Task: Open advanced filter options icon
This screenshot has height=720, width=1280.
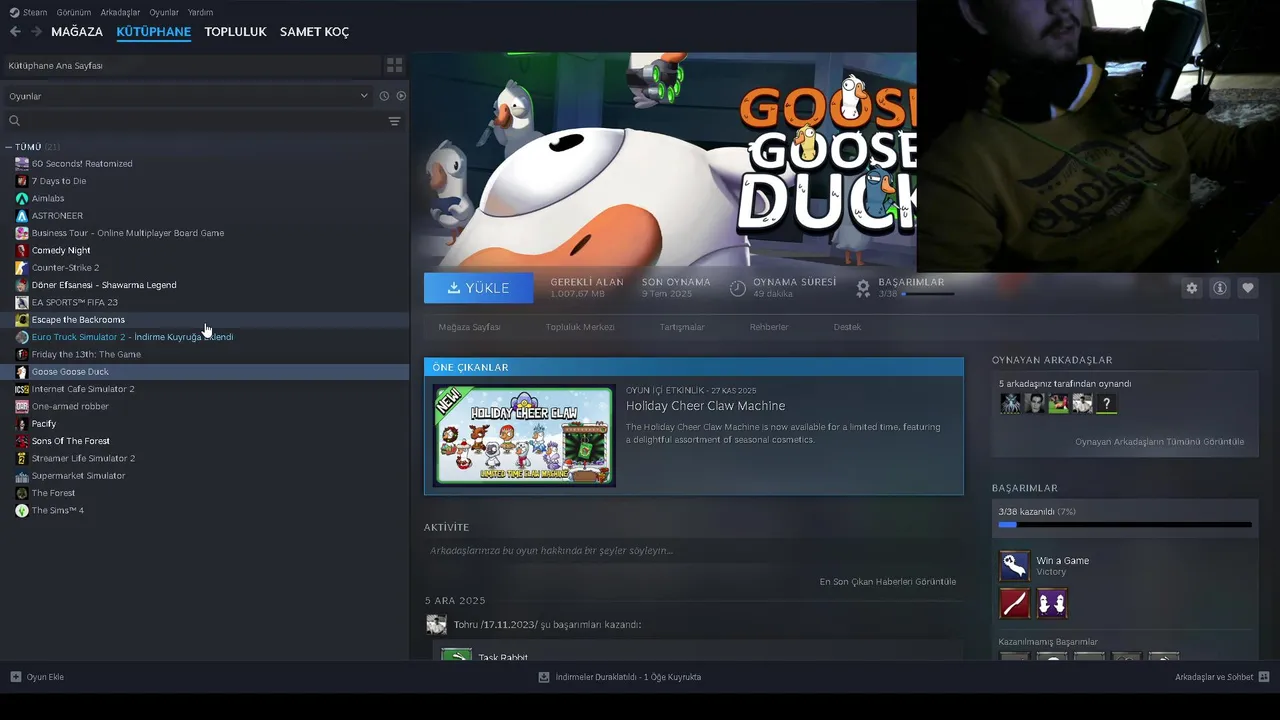Action: click(x=394, y=121)
